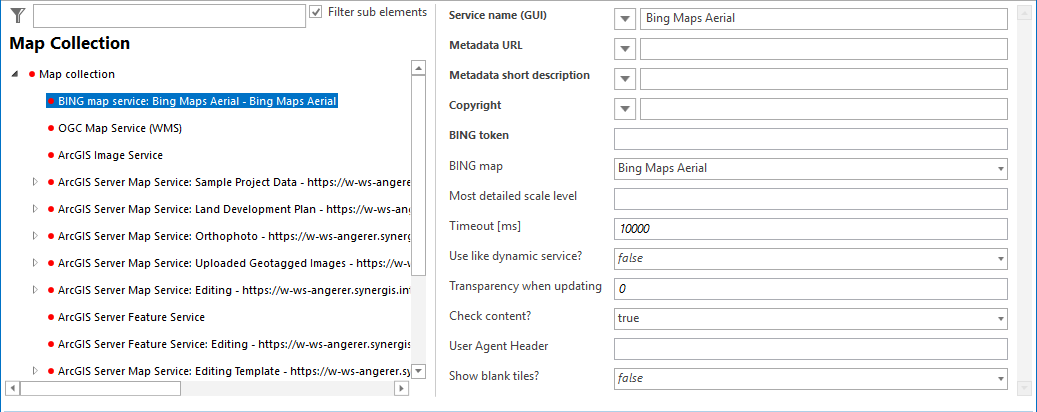The height and width of the screenshot is (412, 1037).
Task: Click the properties panel scroll up arrow
Action: click(x=1022, y=13)
